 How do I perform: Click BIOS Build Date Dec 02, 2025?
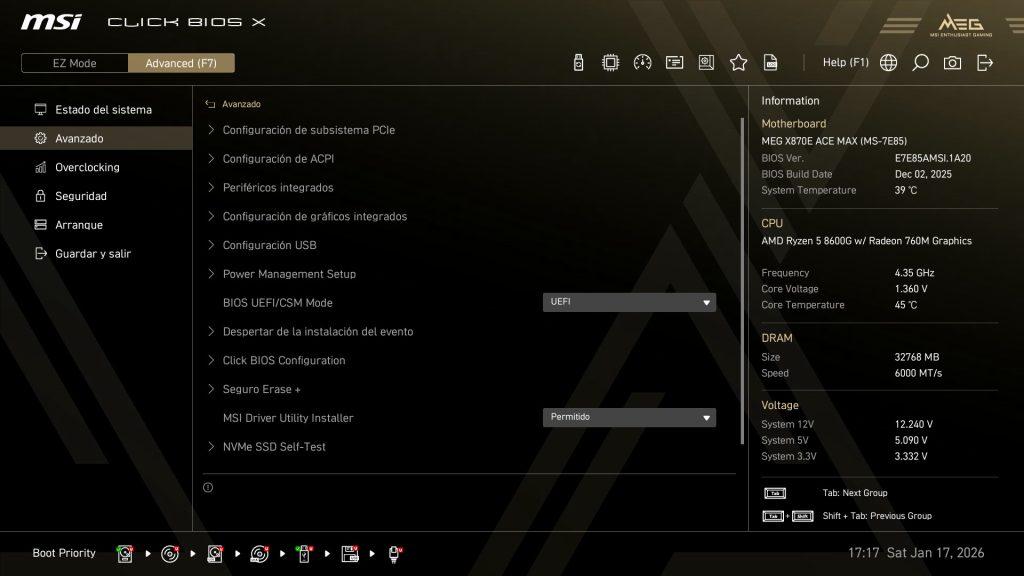point(923,174)
